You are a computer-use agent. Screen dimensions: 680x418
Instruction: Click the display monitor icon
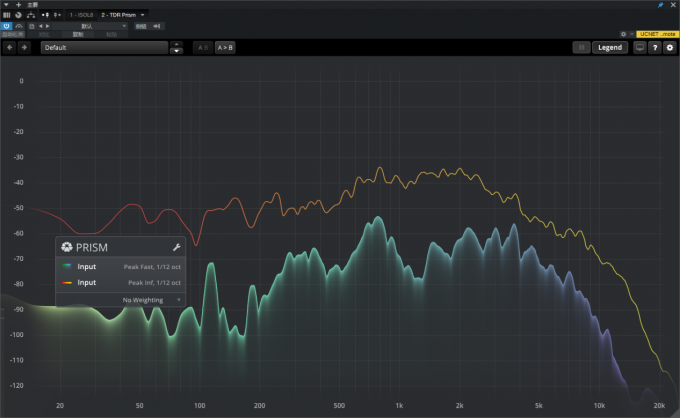pyautogui.click(x=640, y=47)
